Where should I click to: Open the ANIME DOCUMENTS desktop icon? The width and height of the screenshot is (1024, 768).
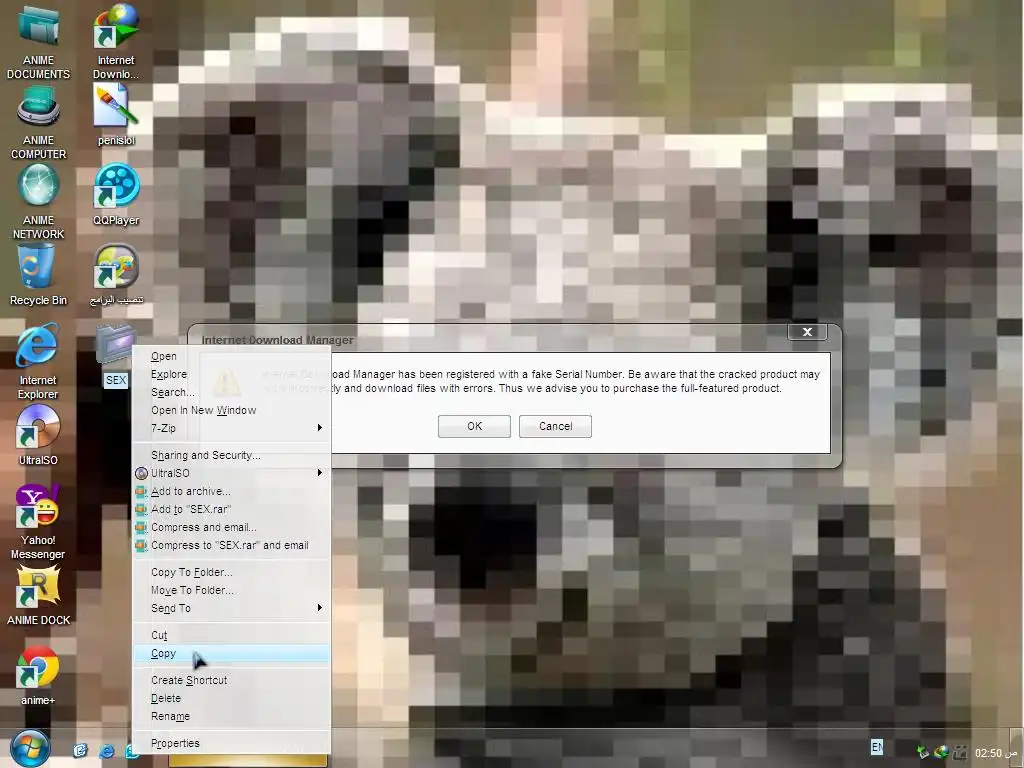[x=39, y=41]
